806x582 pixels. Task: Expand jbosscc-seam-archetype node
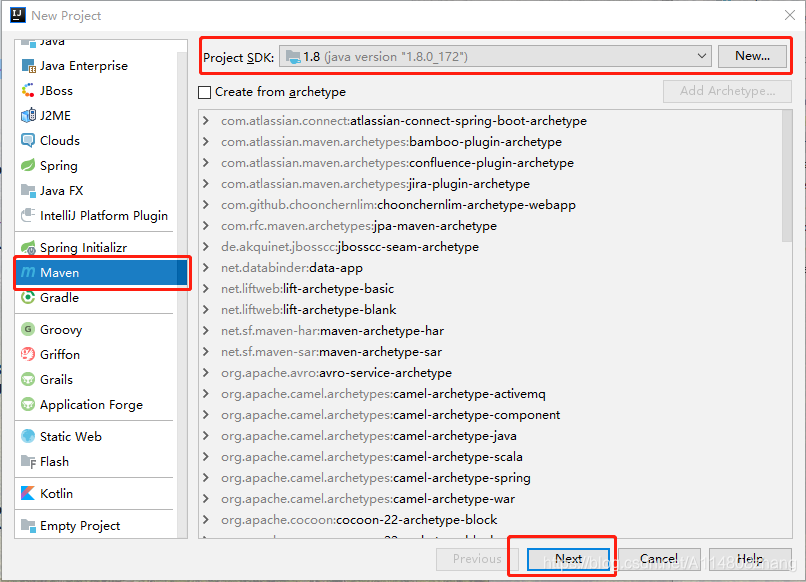(206, 246)
